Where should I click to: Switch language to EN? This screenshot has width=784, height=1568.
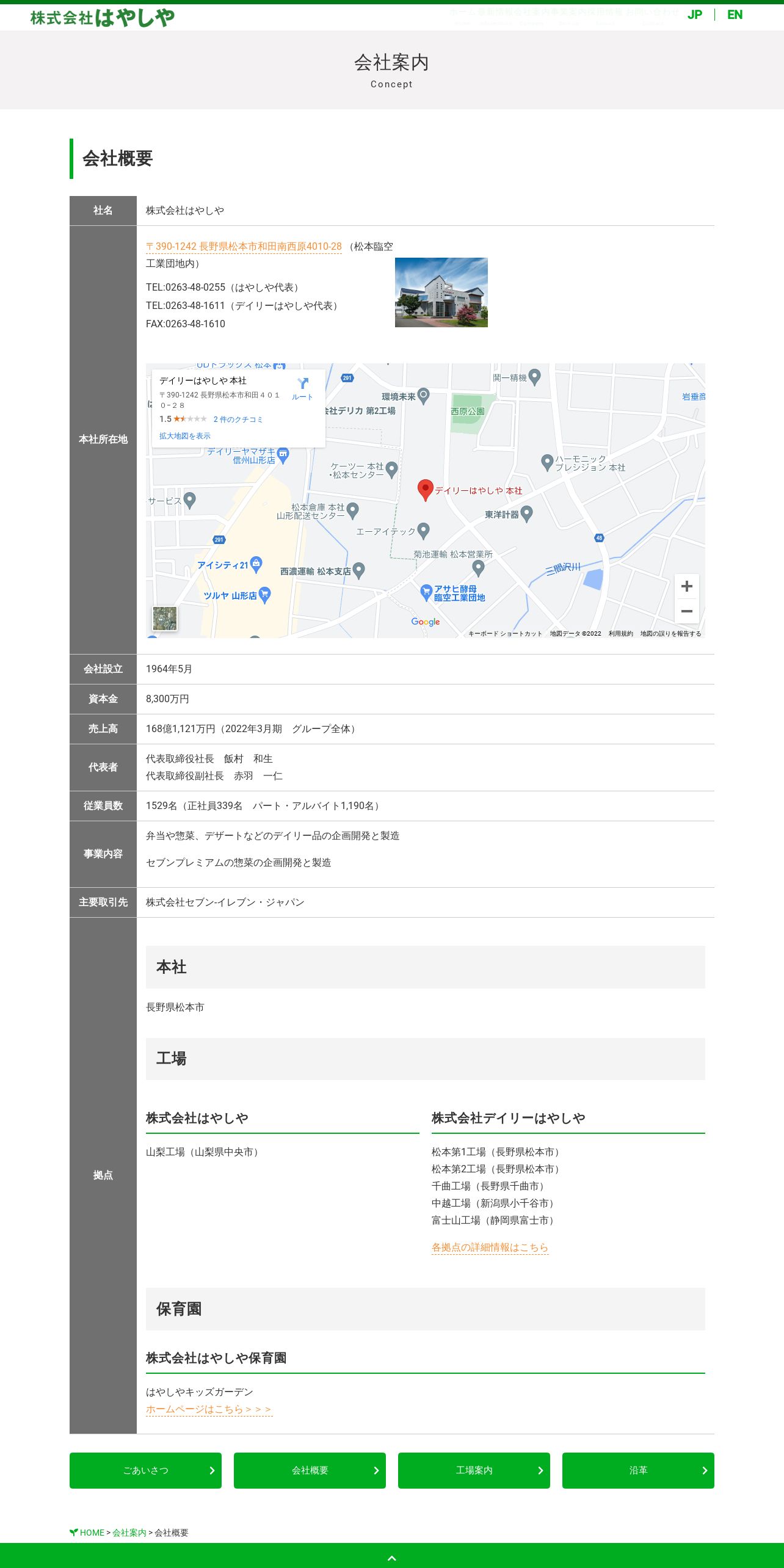(x=735, y=15)
